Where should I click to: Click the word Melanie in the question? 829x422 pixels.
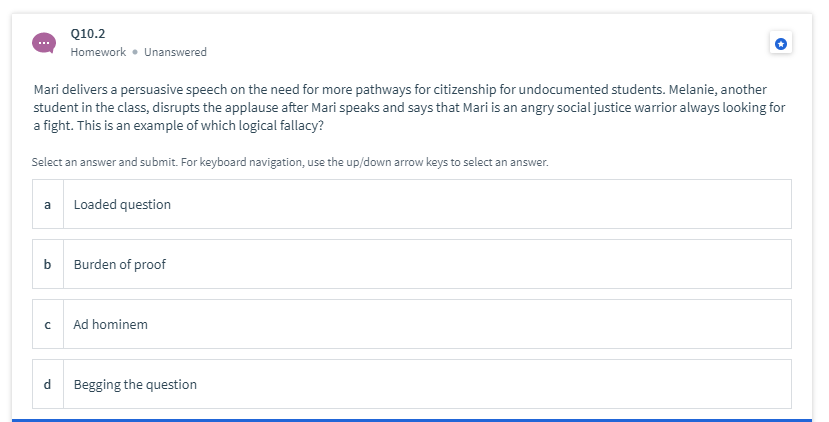692,89
